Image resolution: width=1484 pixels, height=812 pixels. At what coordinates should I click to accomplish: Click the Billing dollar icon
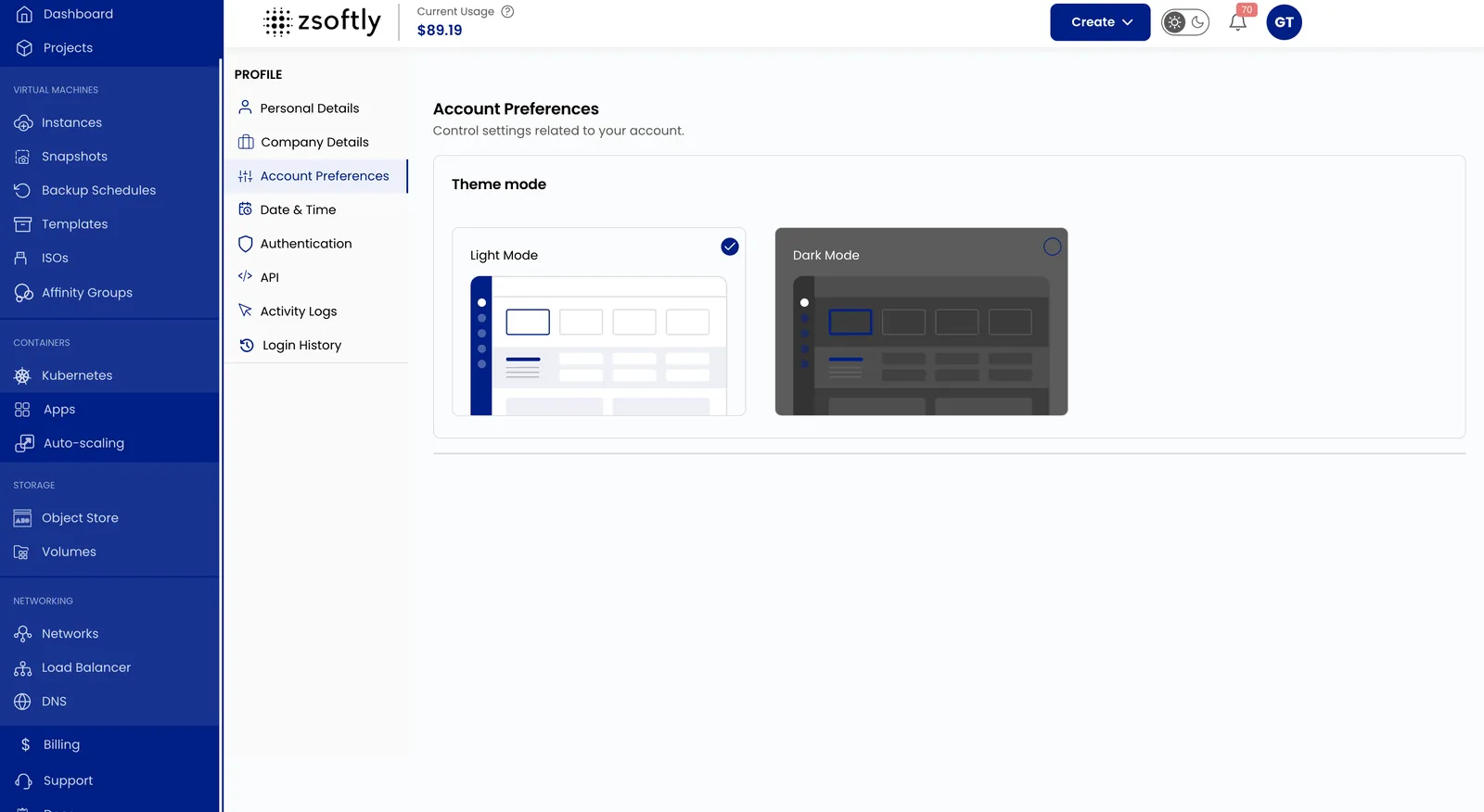click(25, 745)
